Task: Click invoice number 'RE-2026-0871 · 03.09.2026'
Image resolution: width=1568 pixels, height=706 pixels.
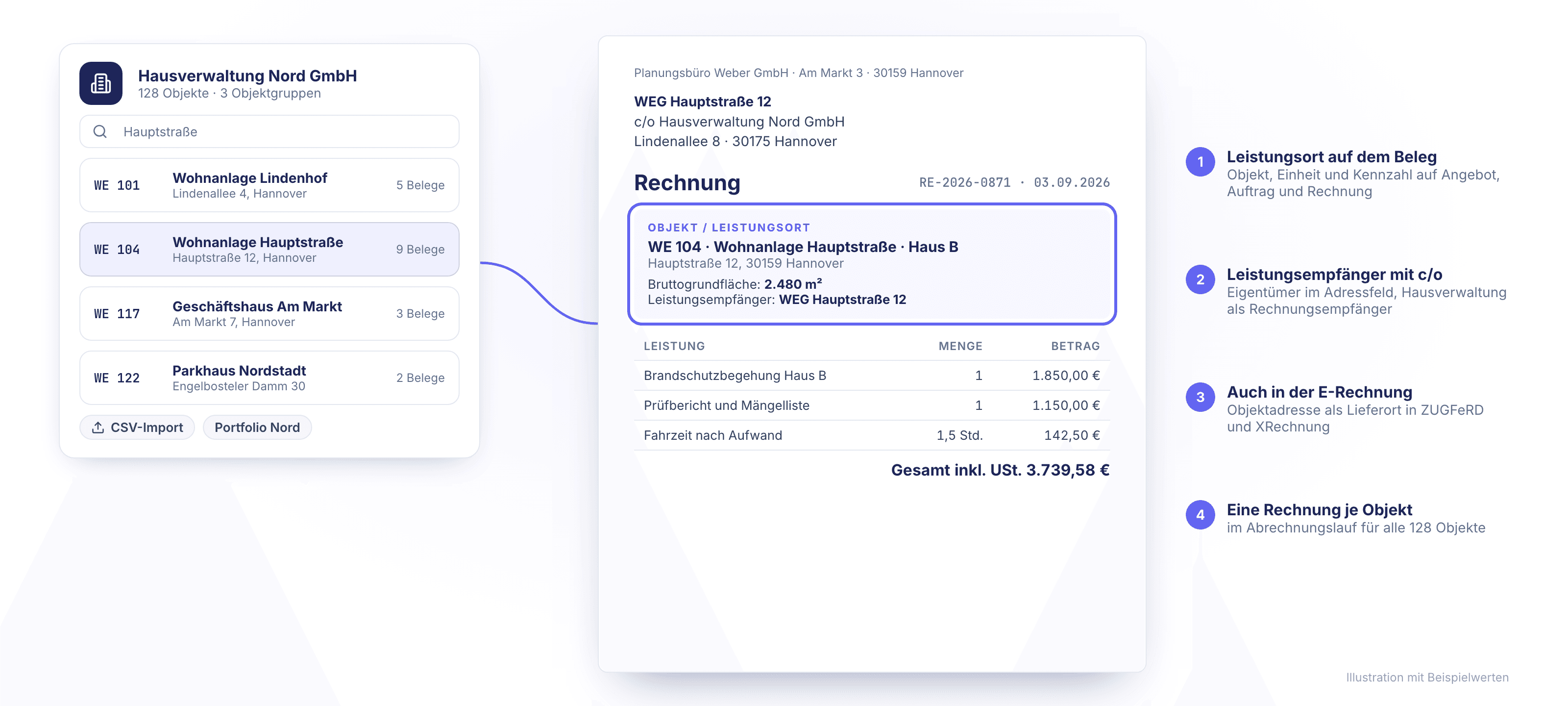Action: [1014, 183]
